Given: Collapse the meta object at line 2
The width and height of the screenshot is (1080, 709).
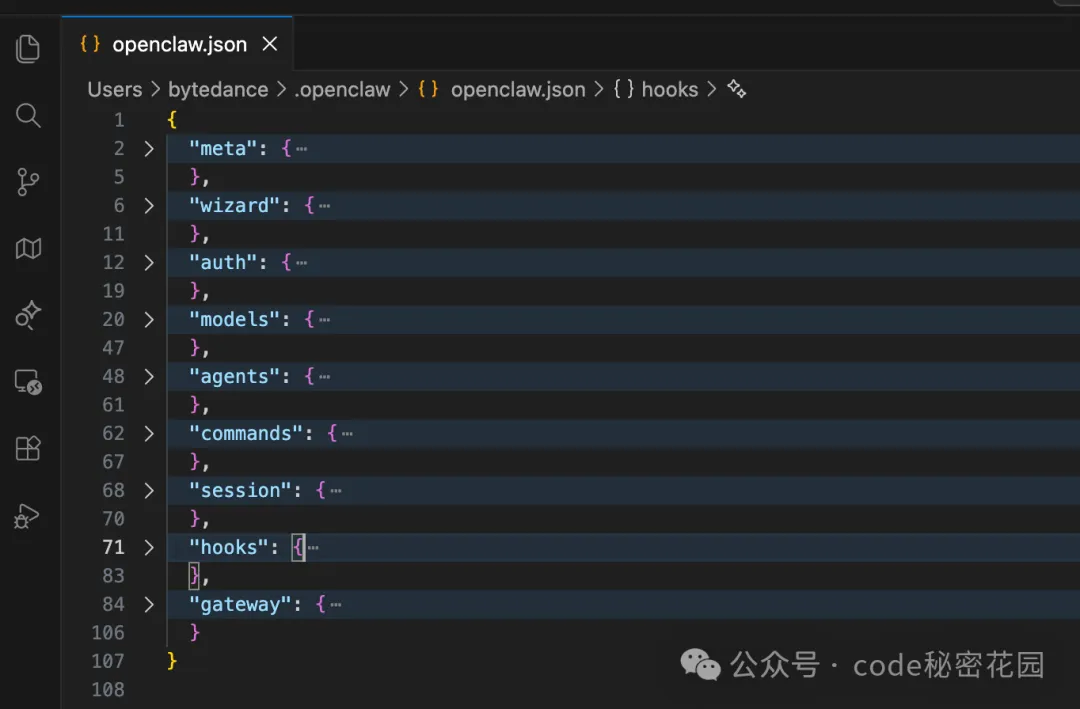Looking at the screenshot, I should tap(148, 148).
